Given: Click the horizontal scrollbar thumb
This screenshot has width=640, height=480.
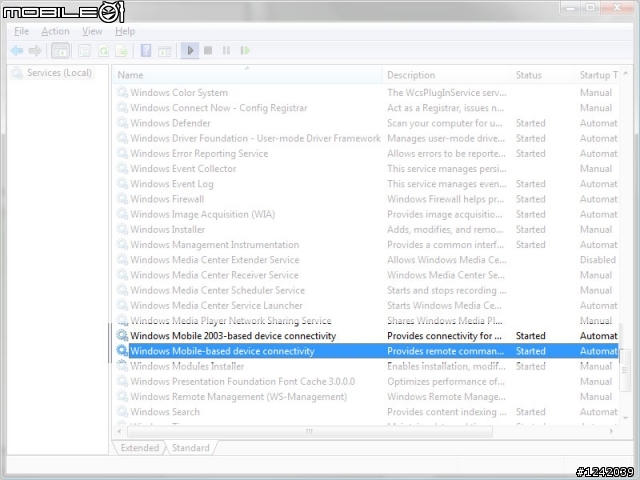Looking at the screenshot, I should (x=310, y=431).
